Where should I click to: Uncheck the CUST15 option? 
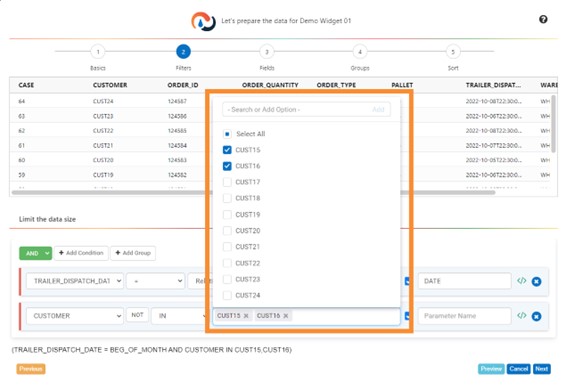tap(227, 150)
